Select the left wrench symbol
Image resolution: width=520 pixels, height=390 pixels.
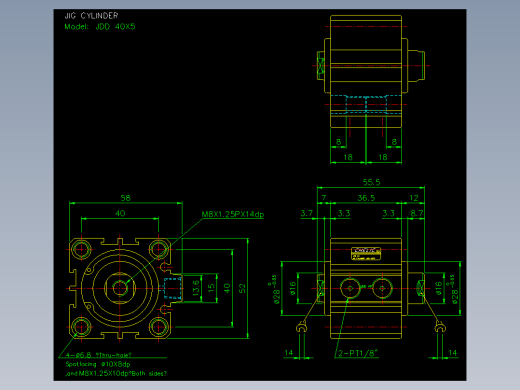(x=302, y=328)
